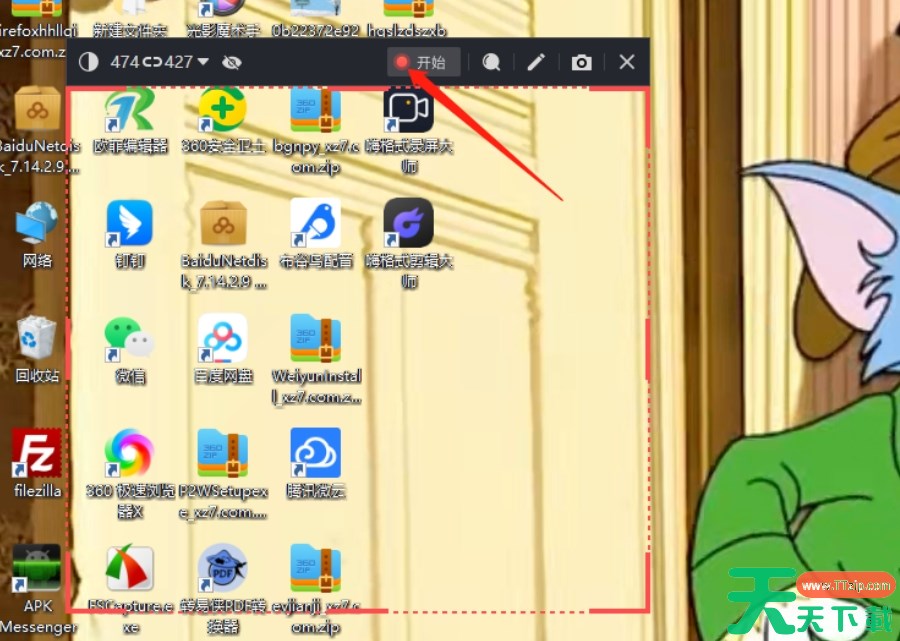Open 百度网盘 desktop shortcut
900x641 pixels.
[x=223, y=349]
